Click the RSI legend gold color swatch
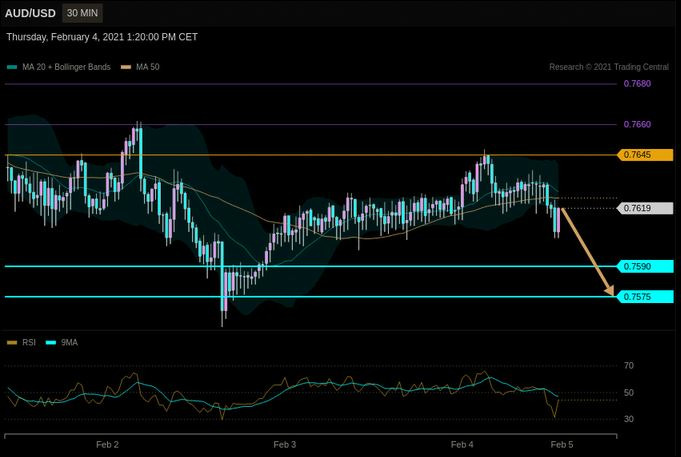681x457 pixels. coord(12,342)
